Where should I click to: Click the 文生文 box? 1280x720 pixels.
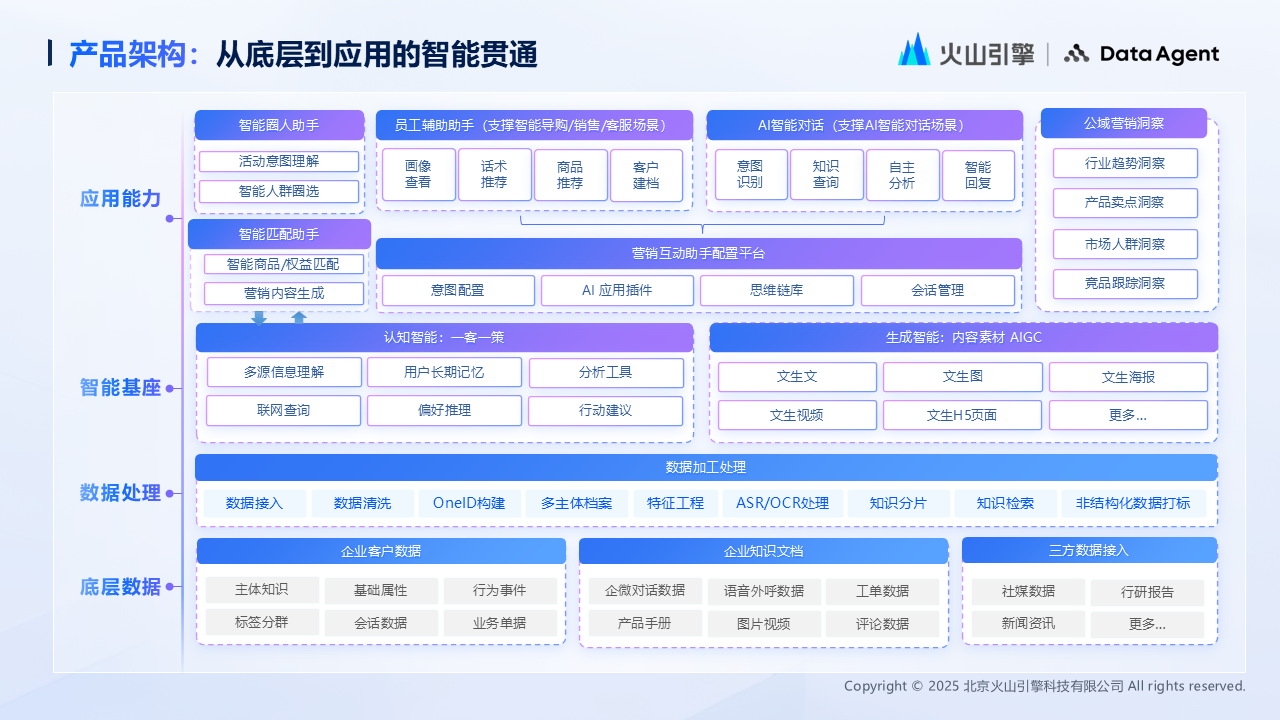[x=797, y=377]
